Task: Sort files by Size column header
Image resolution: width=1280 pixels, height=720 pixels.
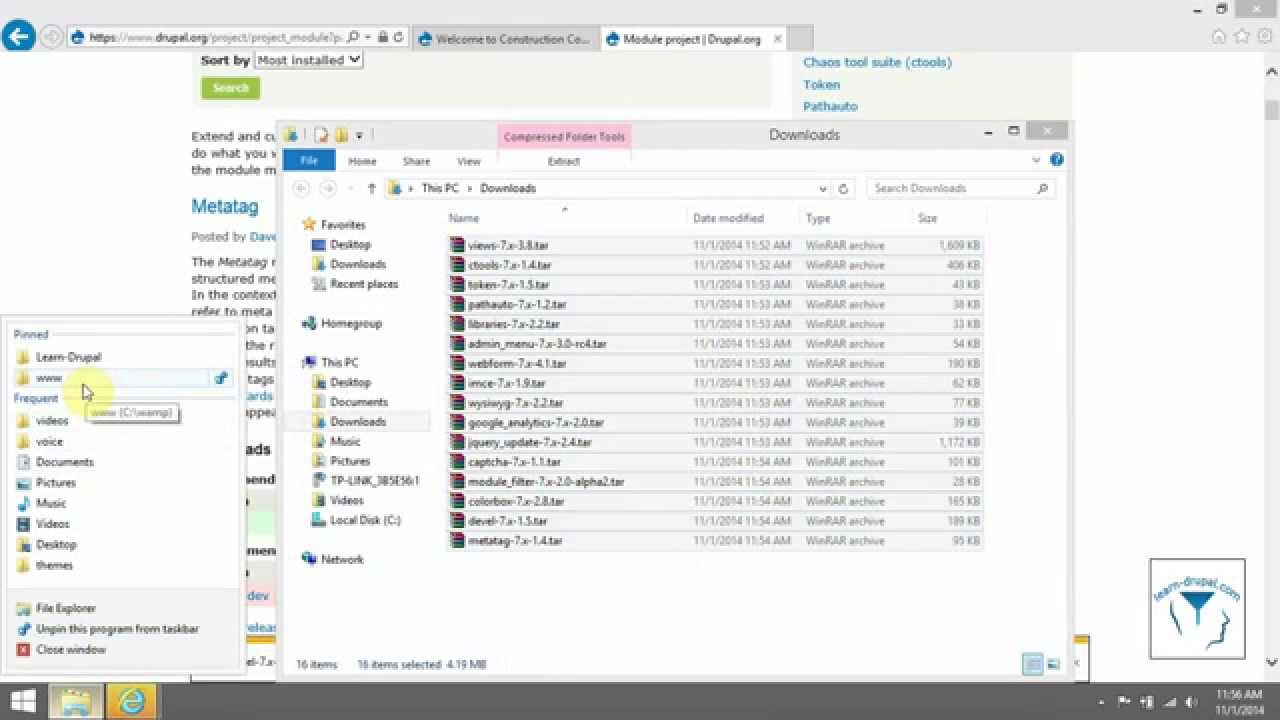Action: pyautogui.click(x=927, y=218)
